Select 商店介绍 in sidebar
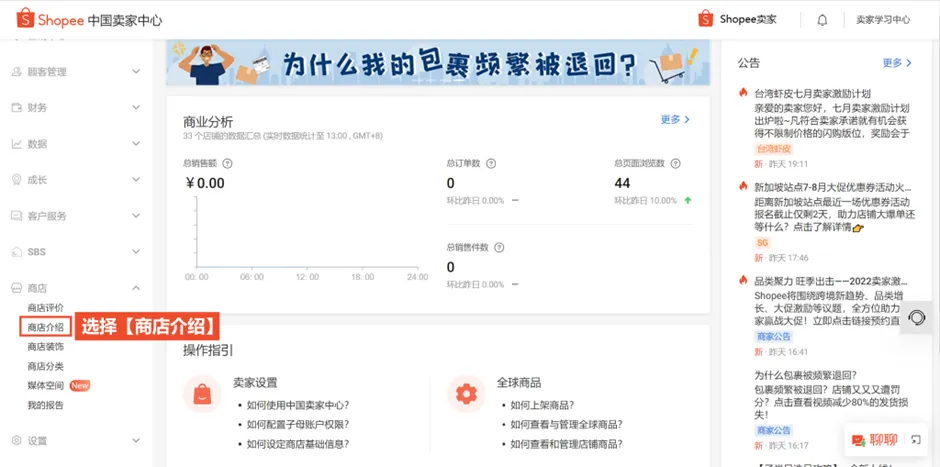940x467 pixels. click(46, 327)
